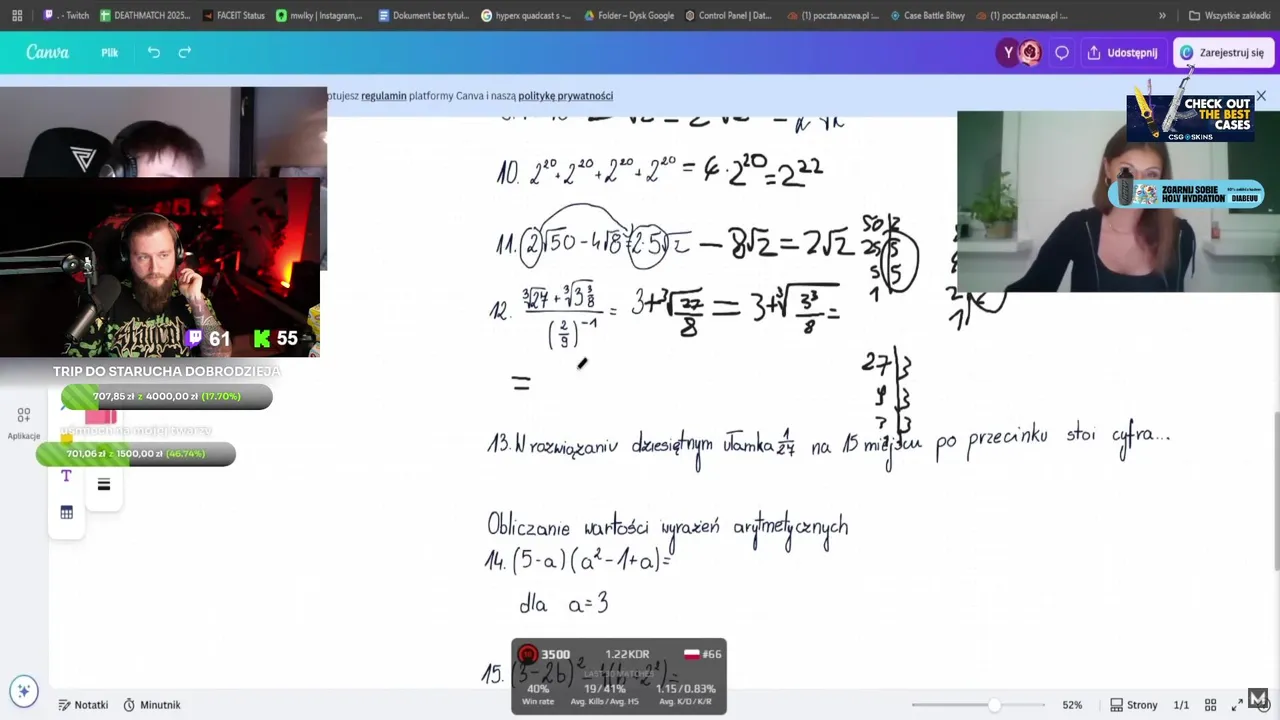The width and height of the screenshot is (1280, 720).
Task: Open the Plik menu in Canva
Action: coord(110,53)
